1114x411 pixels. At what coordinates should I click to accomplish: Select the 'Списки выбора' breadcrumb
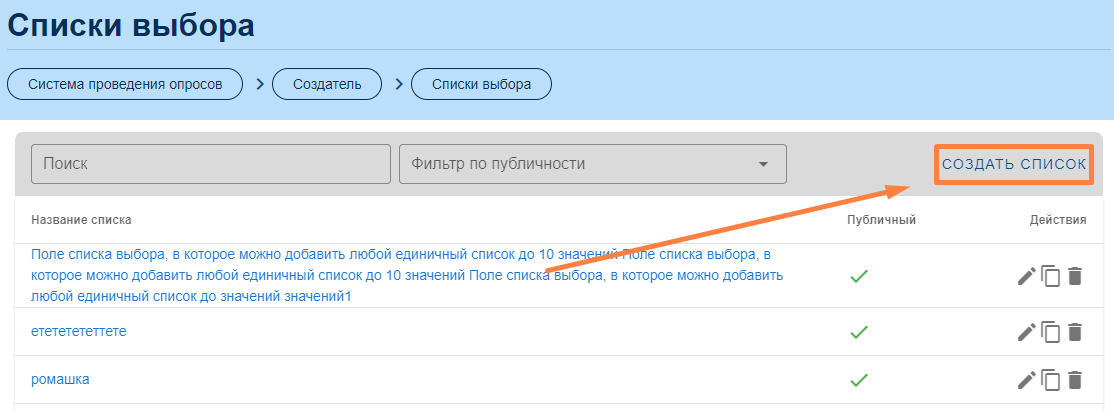click(x=481, y=84)
